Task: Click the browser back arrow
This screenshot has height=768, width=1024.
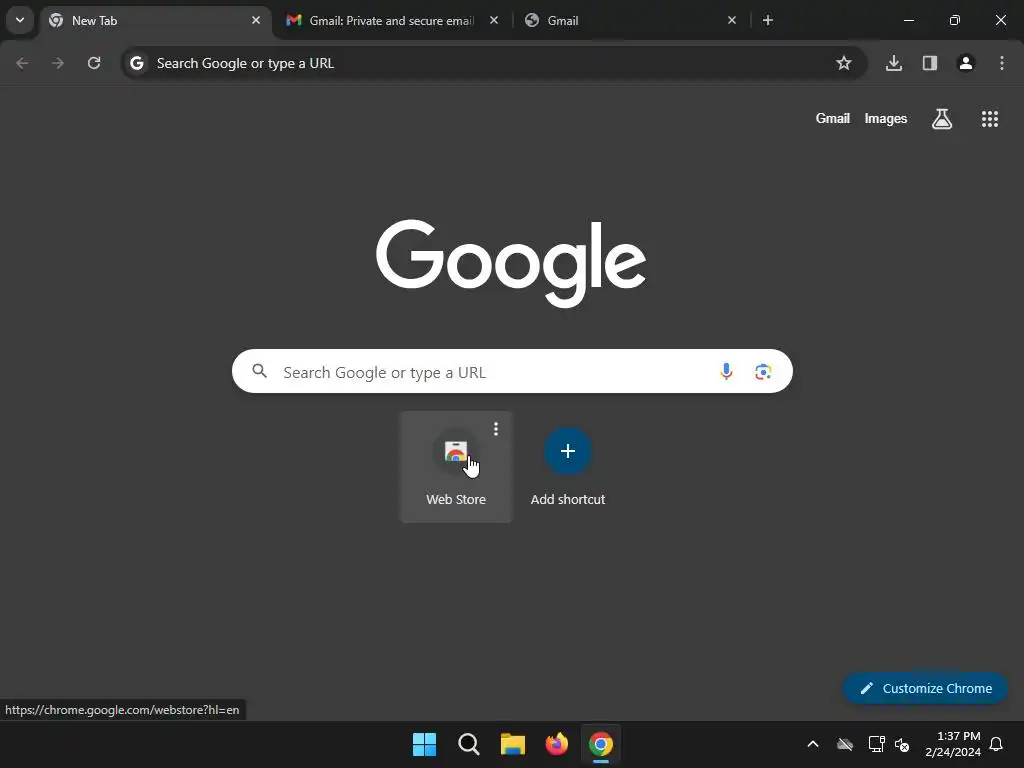Action: 22,63
